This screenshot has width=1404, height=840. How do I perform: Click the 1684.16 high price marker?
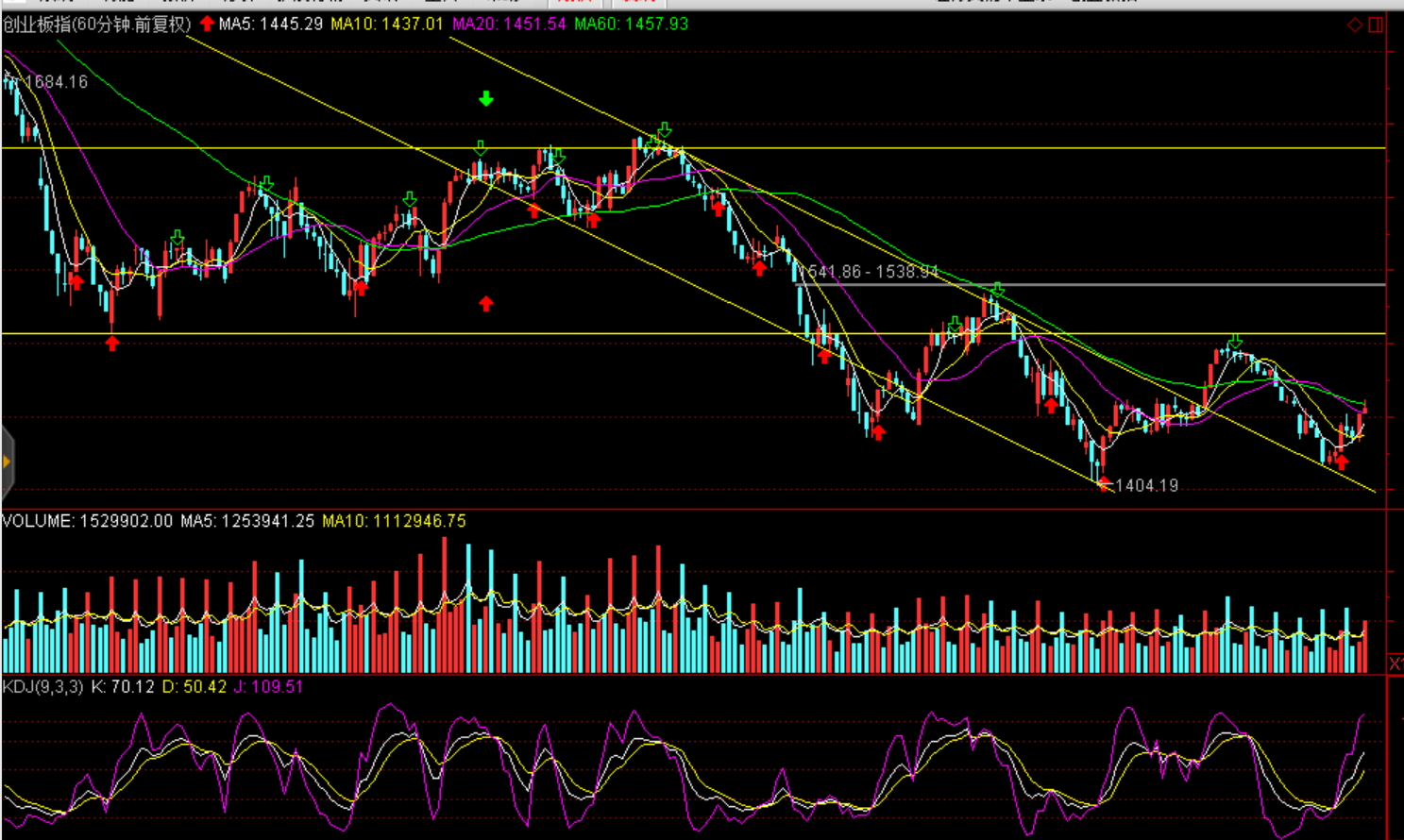pos(56,82)
